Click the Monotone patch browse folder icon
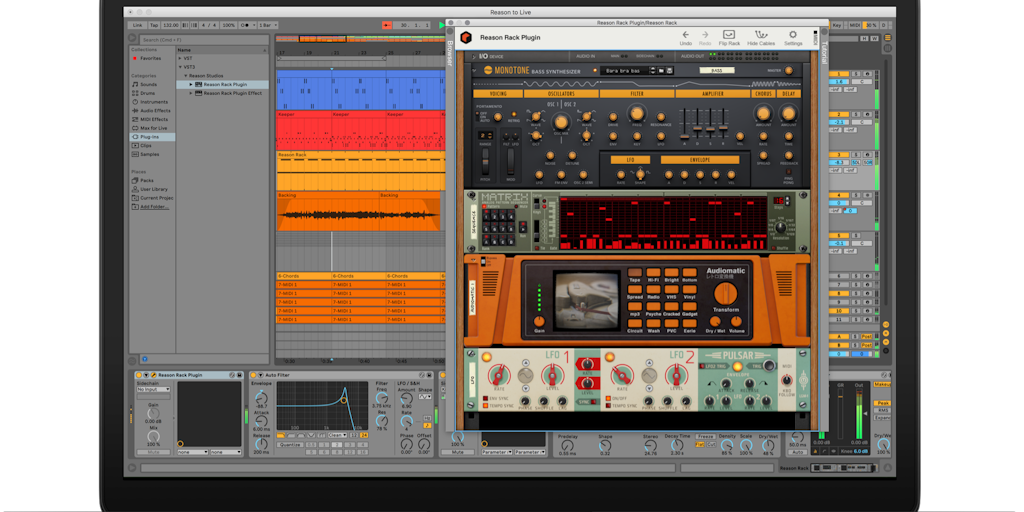 (661, 71)
